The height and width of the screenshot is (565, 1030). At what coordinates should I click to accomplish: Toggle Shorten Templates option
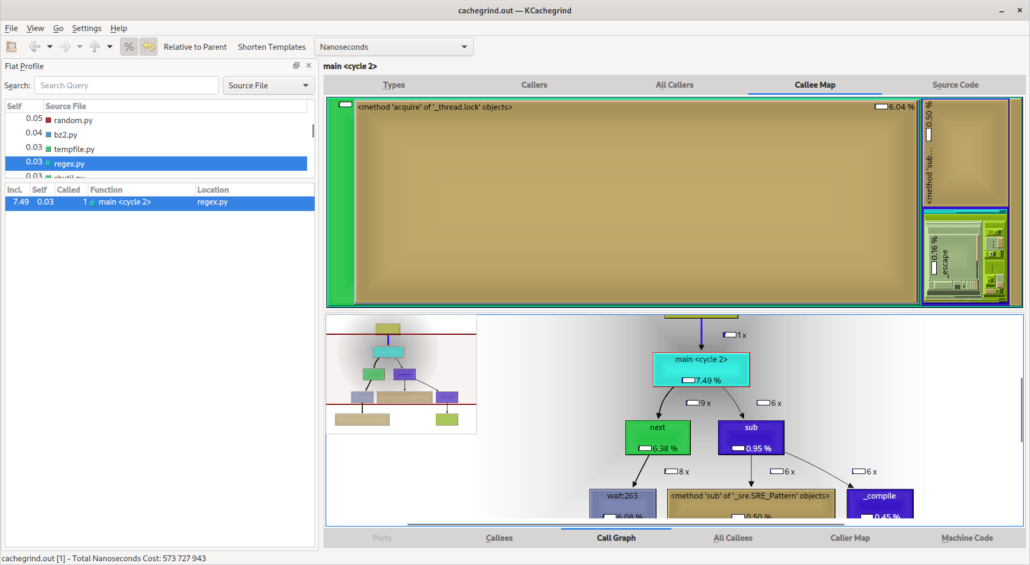[x=271, y=47]
